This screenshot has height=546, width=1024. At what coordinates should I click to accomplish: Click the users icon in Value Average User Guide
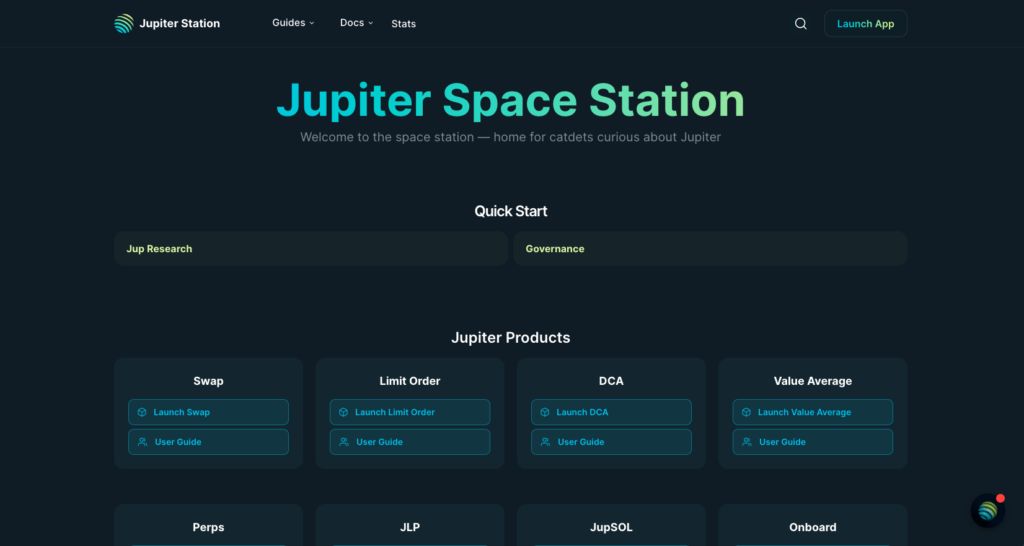click(747, 442)
